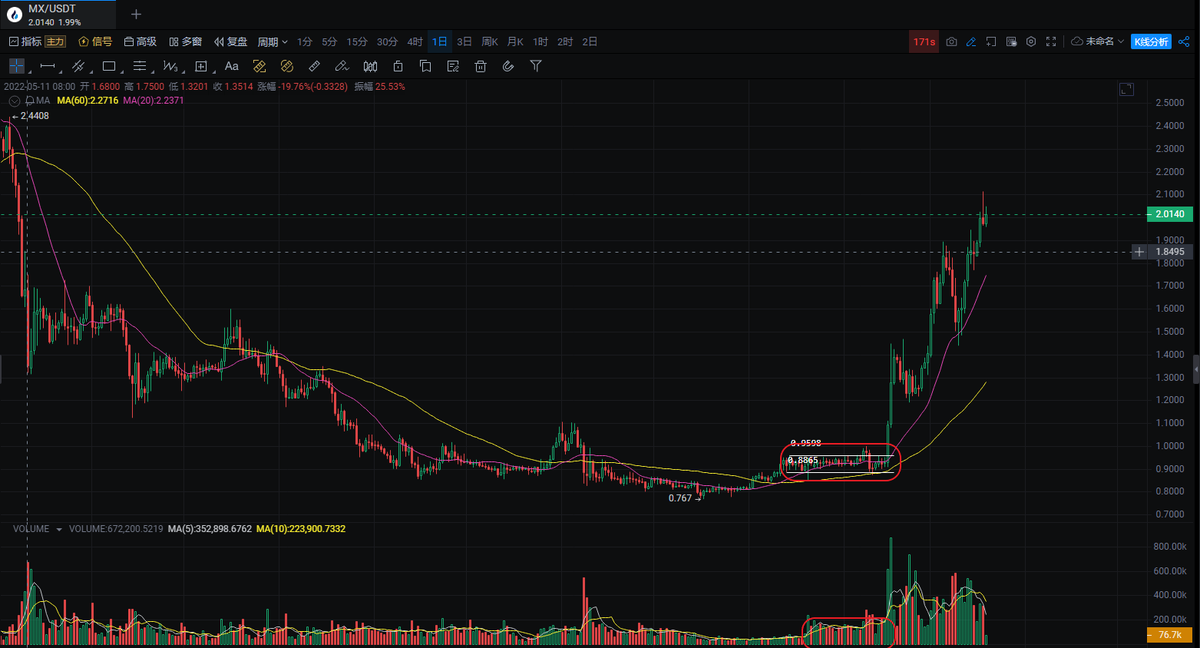The height and width of the screenshot is (648, 1200).
Task: Click the drawings list edit icon
Action: click(x=453, y=66)
